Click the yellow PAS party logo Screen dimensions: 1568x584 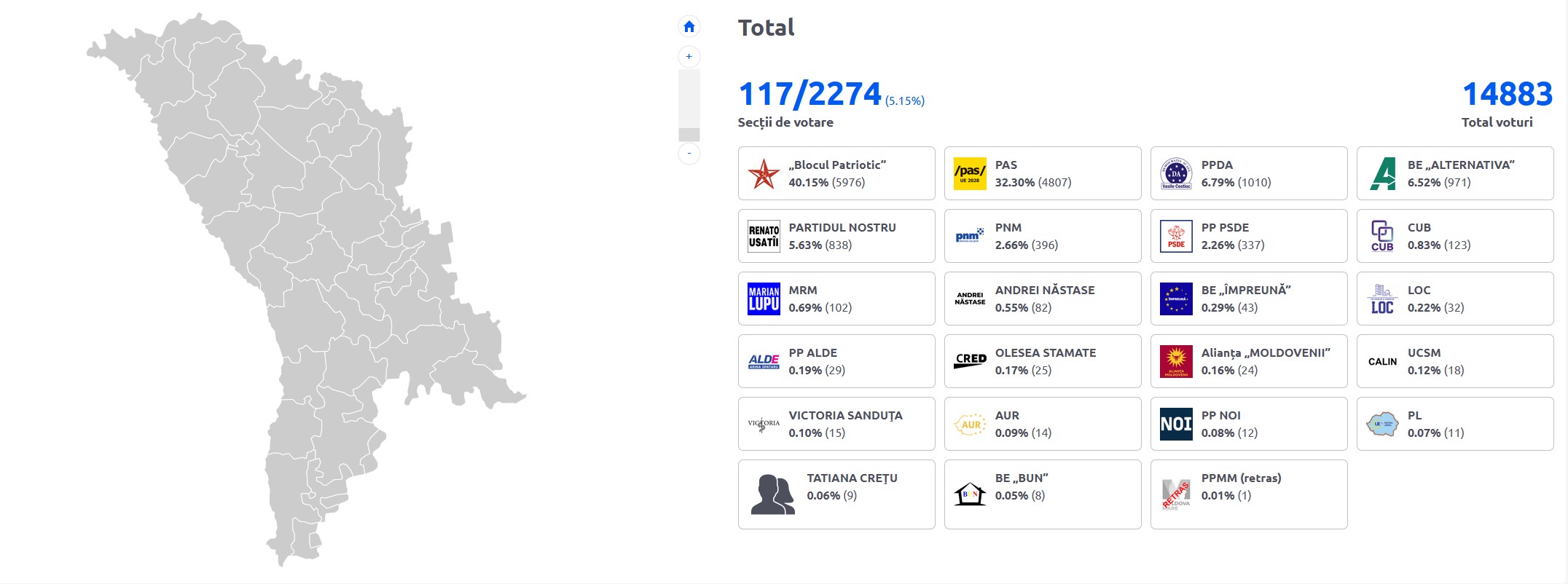(970, 174)
